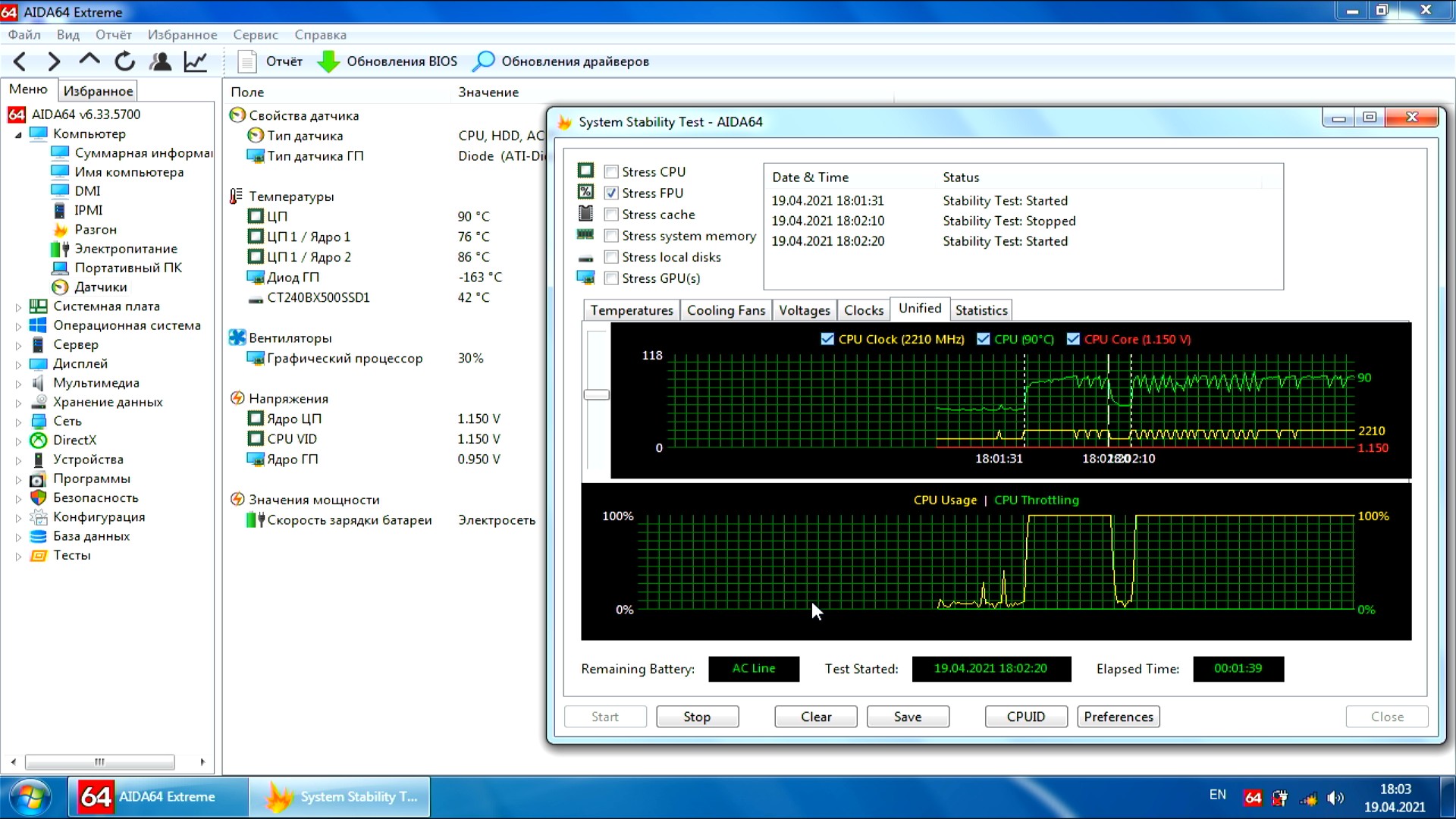The image size is (1456, 819).
Task: Enable the Stress CPU checkbox
Action: tap(611, 172)
